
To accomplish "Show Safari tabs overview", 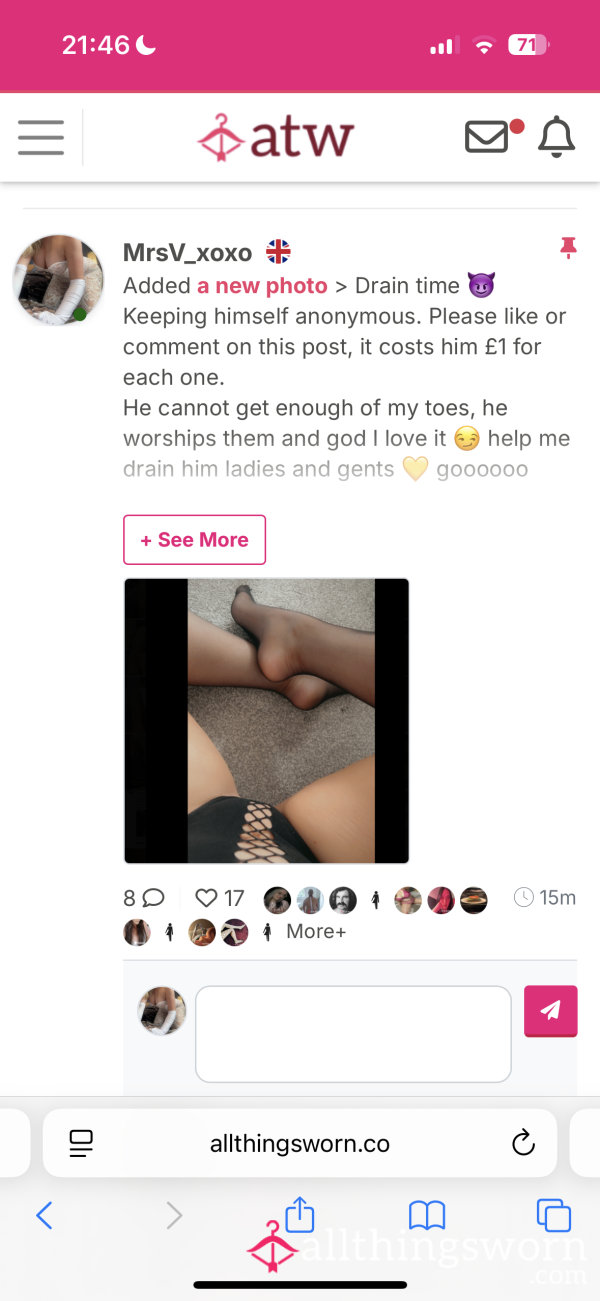I will (553, 1215).
